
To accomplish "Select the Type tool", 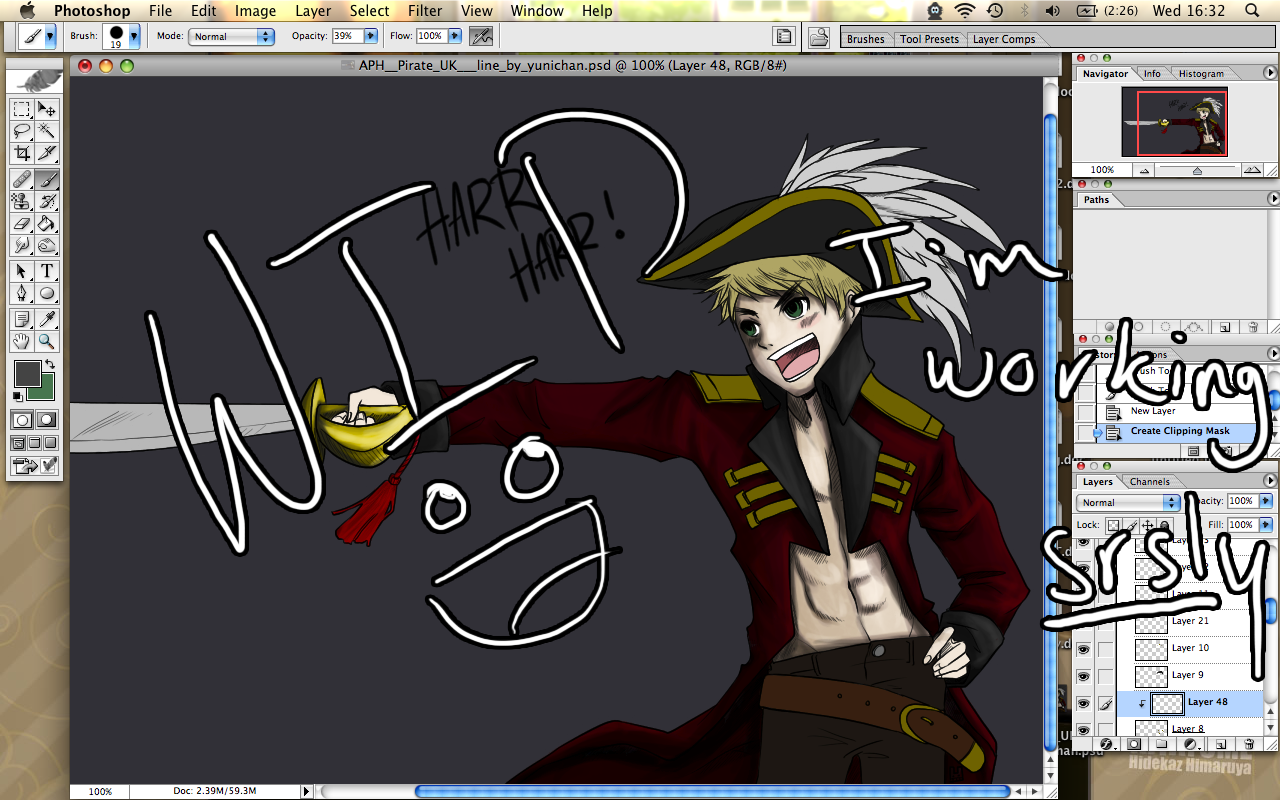I will tap(47, 271).
